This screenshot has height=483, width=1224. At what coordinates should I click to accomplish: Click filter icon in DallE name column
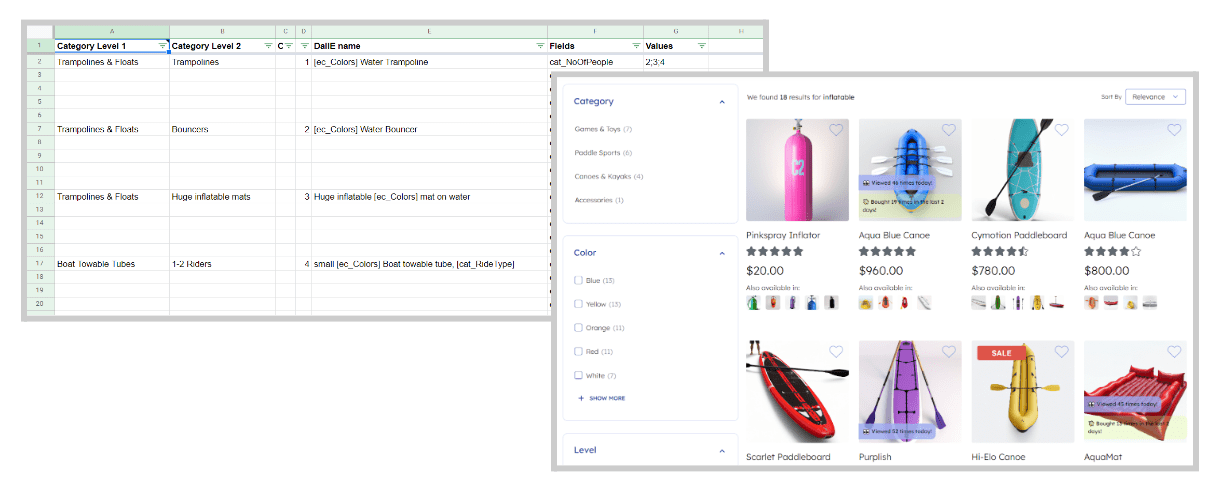540,46
